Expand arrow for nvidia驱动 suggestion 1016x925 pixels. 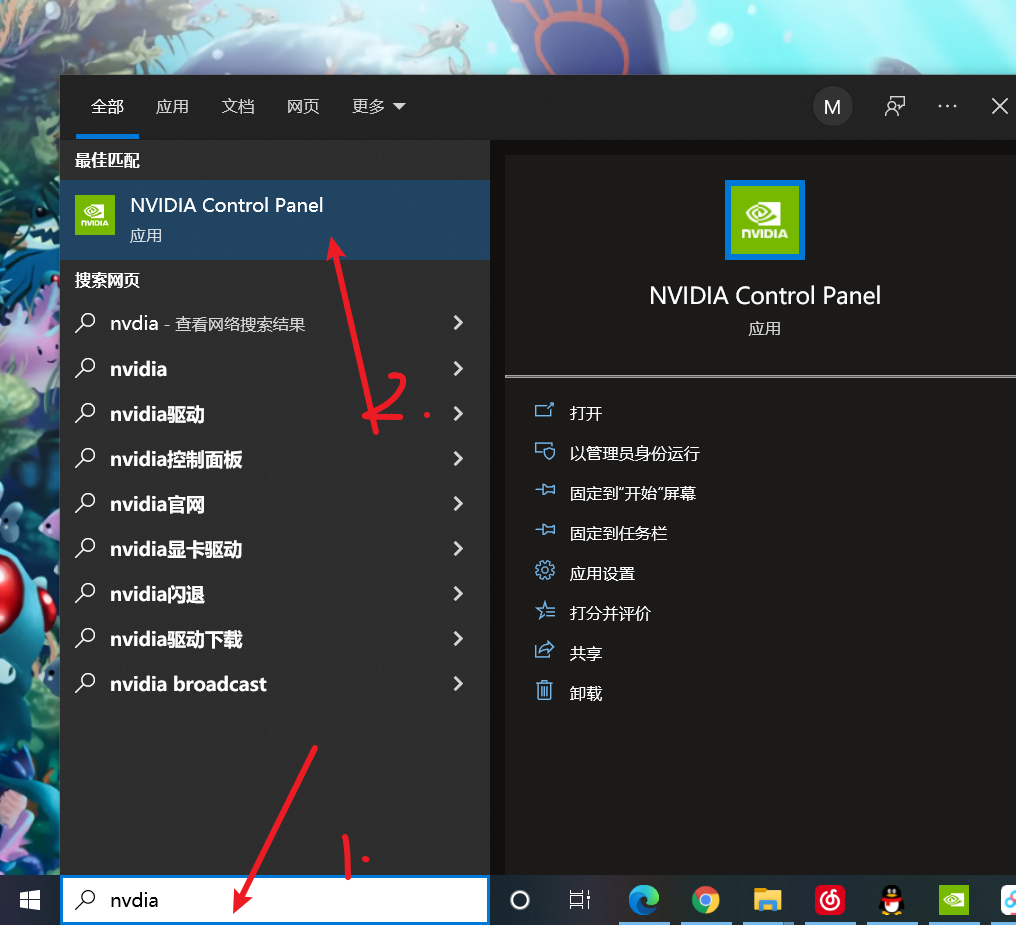click(458, 413)
